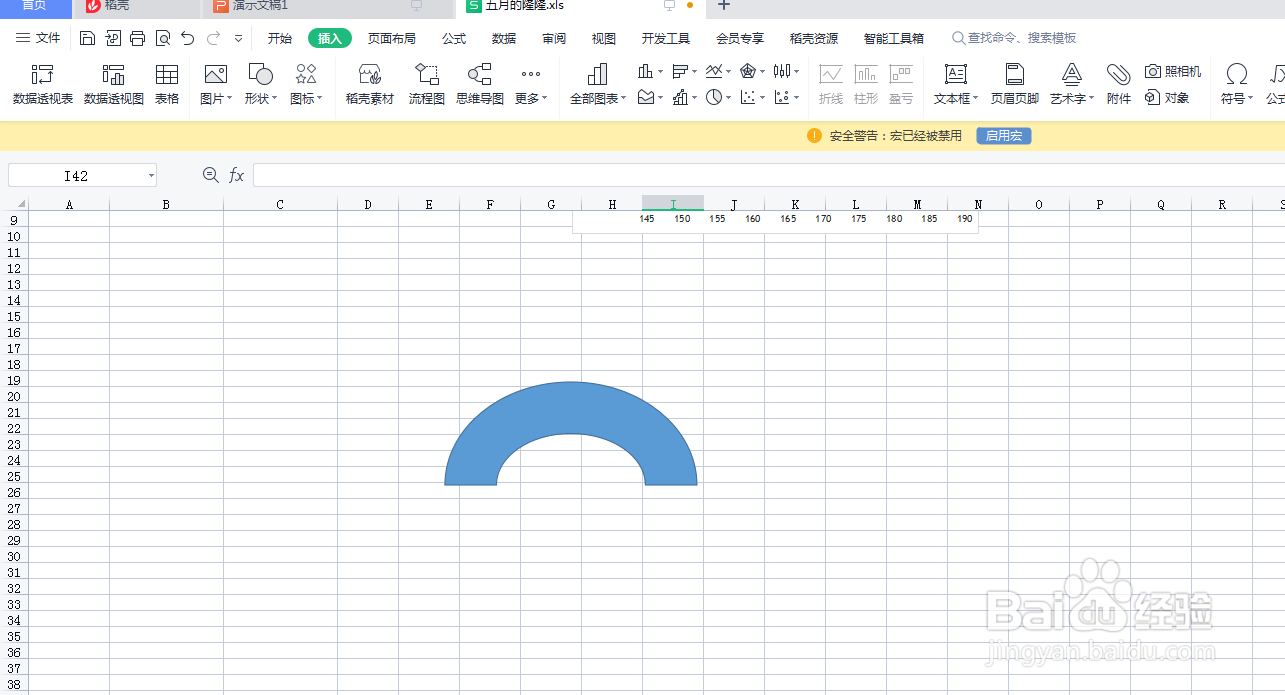This screenshot has height=695, width=1285.
Task: Open 稻壳素材 materials library
Action: click(x=370, y=85)
